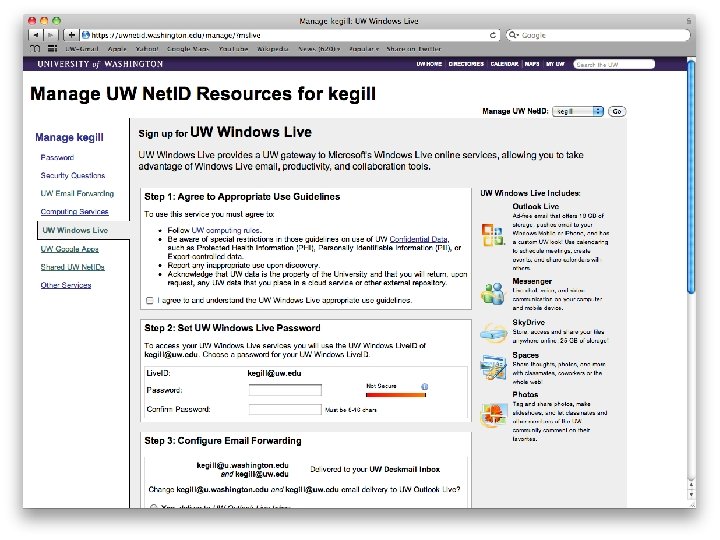Focus the Confirm Password input field
Viewport: 720px width, 540px height.
285,409
